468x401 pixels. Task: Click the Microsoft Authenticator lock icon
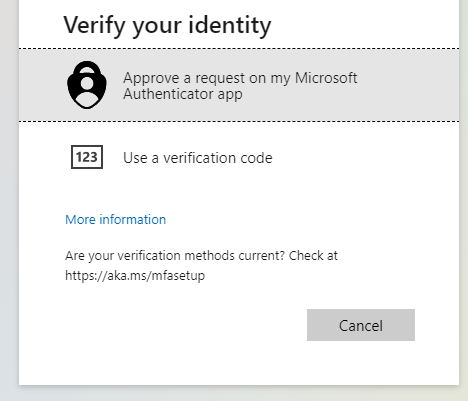click(87, 85)
